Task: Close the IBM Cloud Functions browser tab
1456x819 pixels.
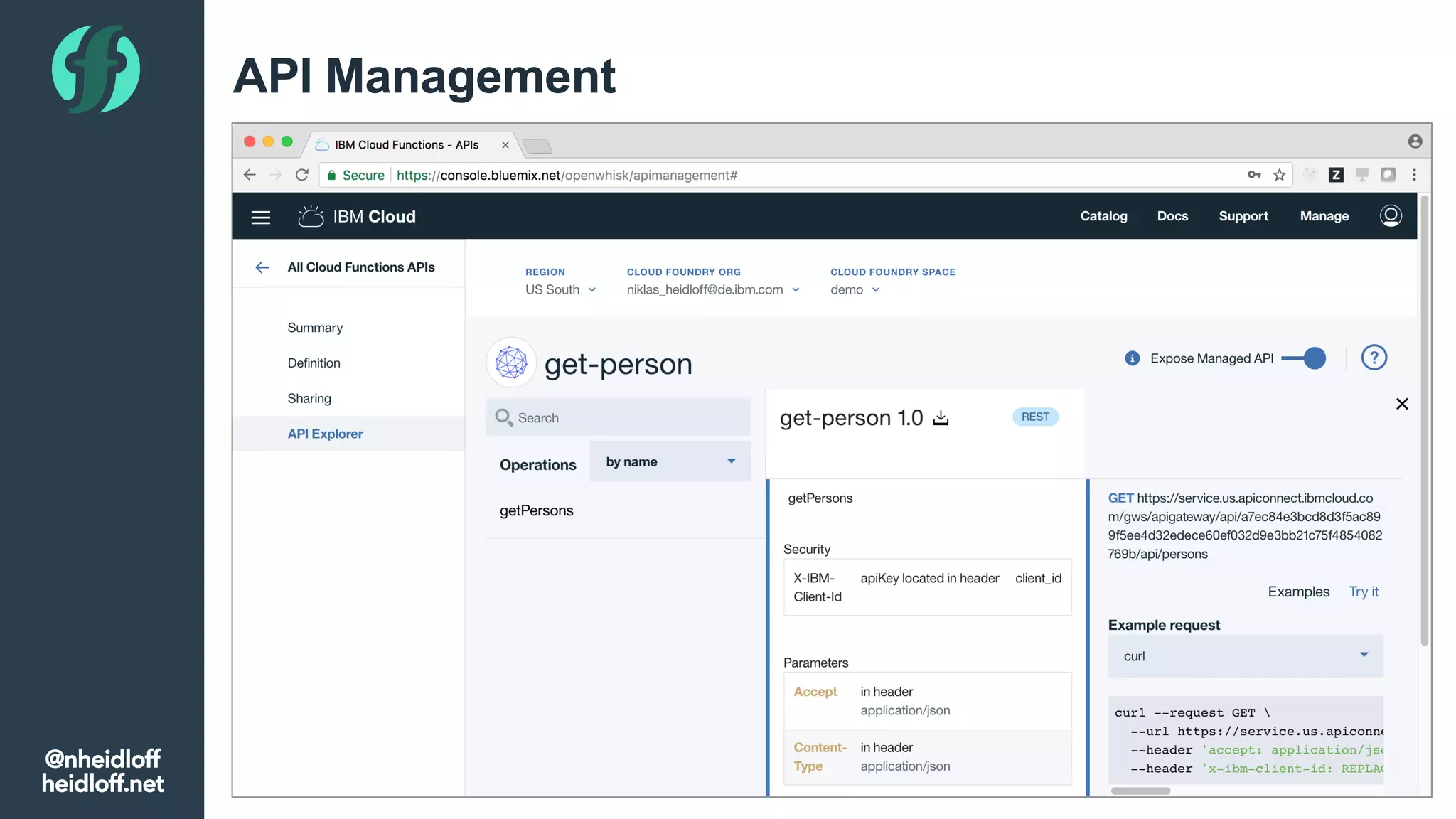Action: point(505,145)
